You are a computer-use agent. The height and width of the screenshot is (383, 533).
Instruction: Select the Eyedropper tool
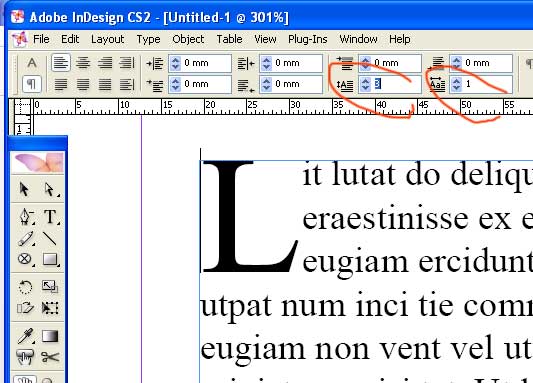click(x=25, y=336)
